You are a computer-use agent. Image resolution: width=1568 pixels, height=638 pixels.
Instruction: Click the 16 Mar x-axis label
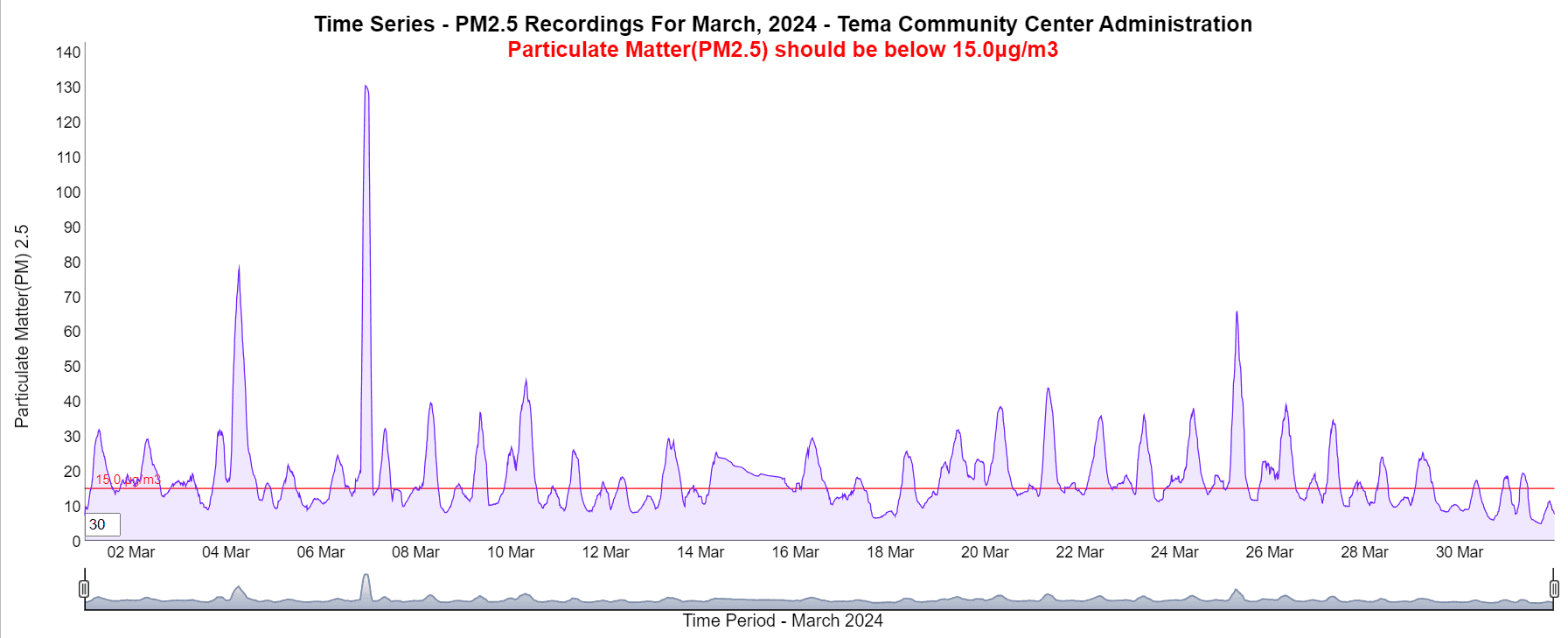point(795,552)
